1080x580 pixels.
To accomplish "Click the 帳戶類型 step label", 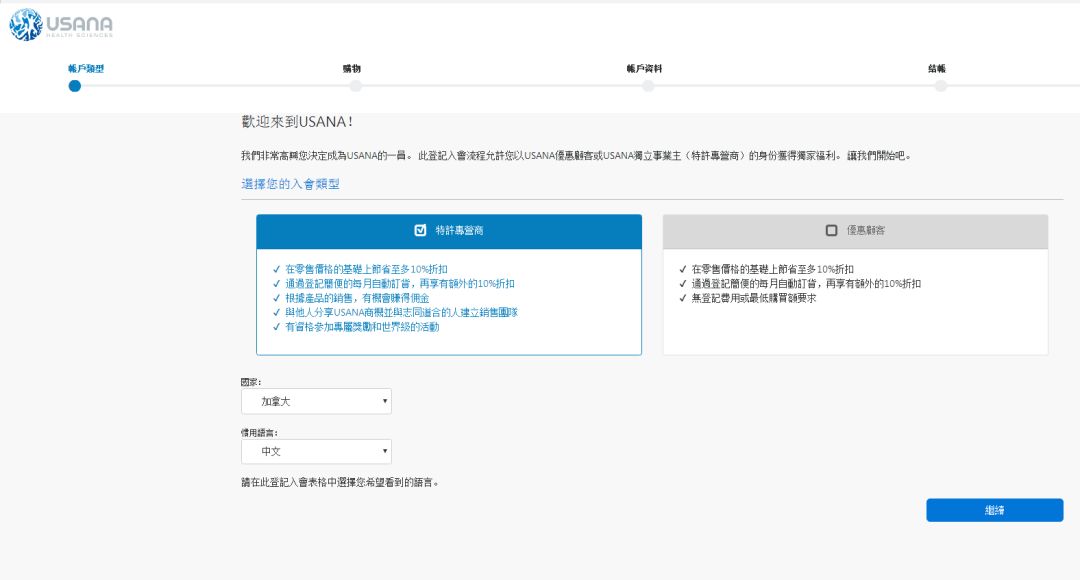I will point(86,68).
